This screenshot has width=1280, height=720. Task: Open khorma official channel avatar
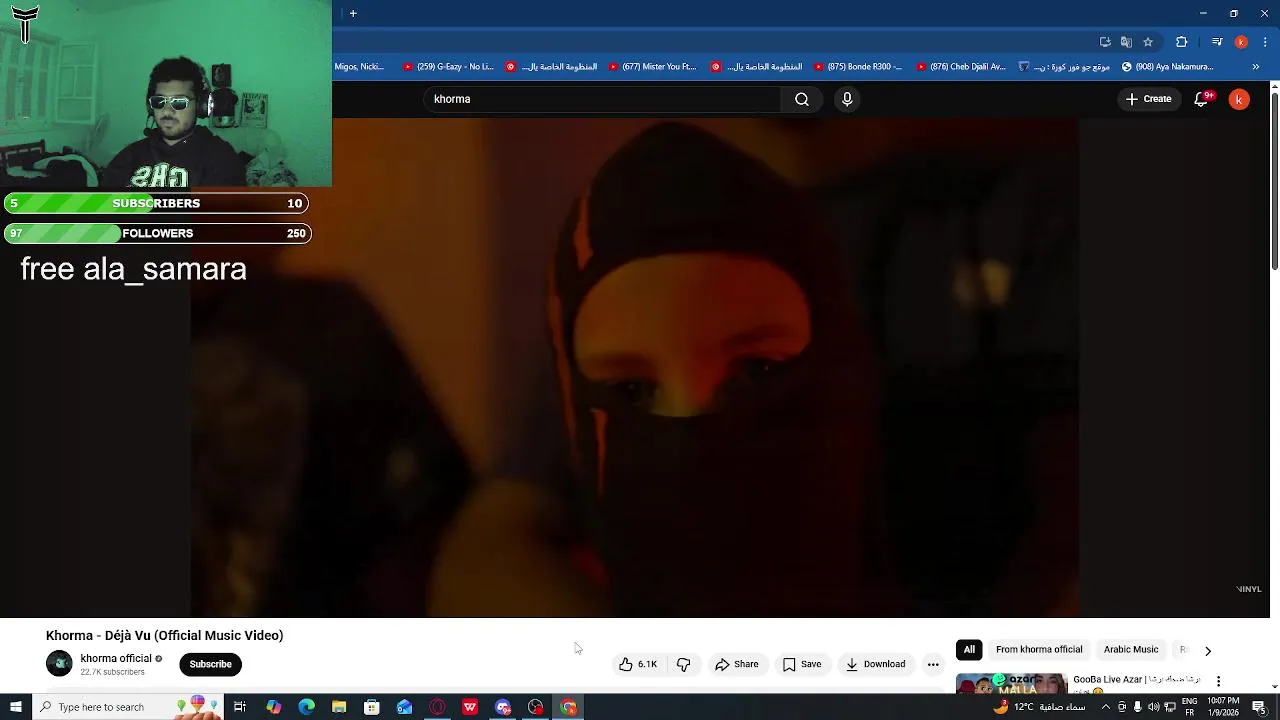(x=59, y=664)
